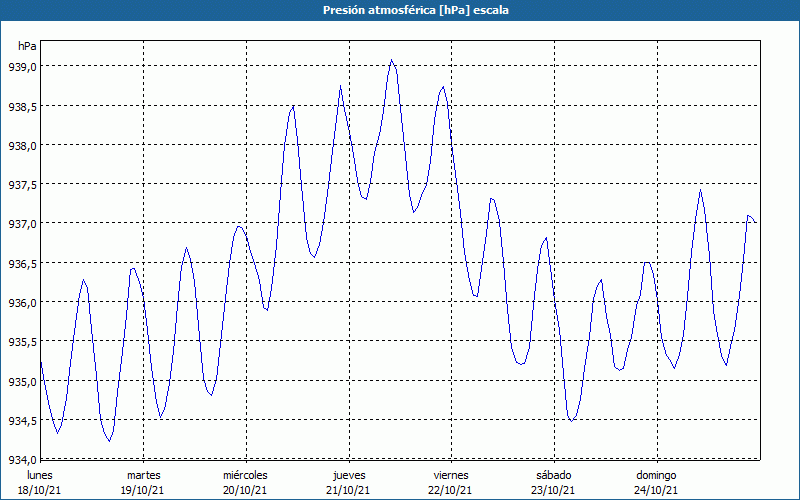Click the 'domingo' day label
Screen dimensions: 800x500
coord(656,475)
